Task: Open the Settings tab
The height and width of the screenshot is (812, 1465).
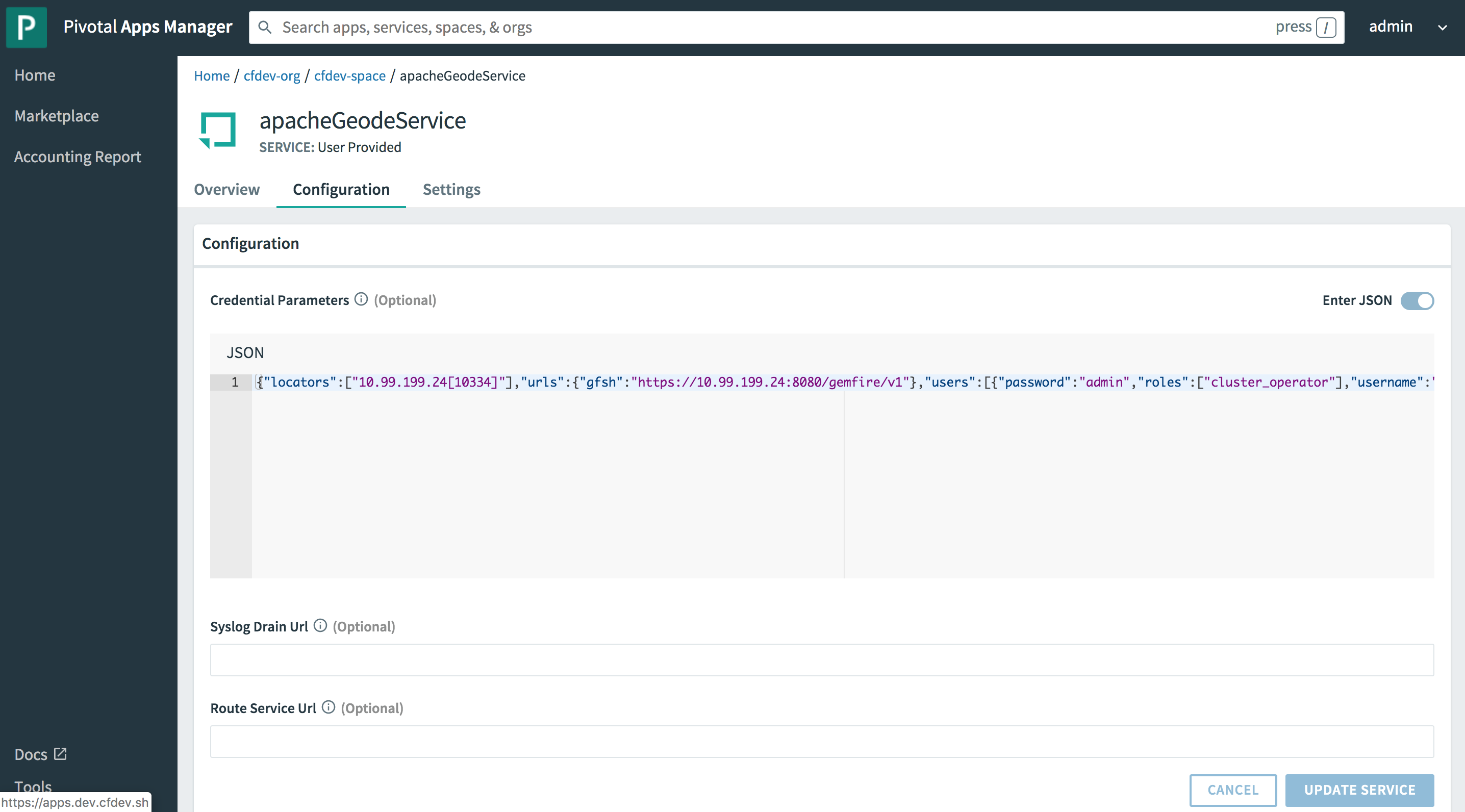Action: [451, 189]
